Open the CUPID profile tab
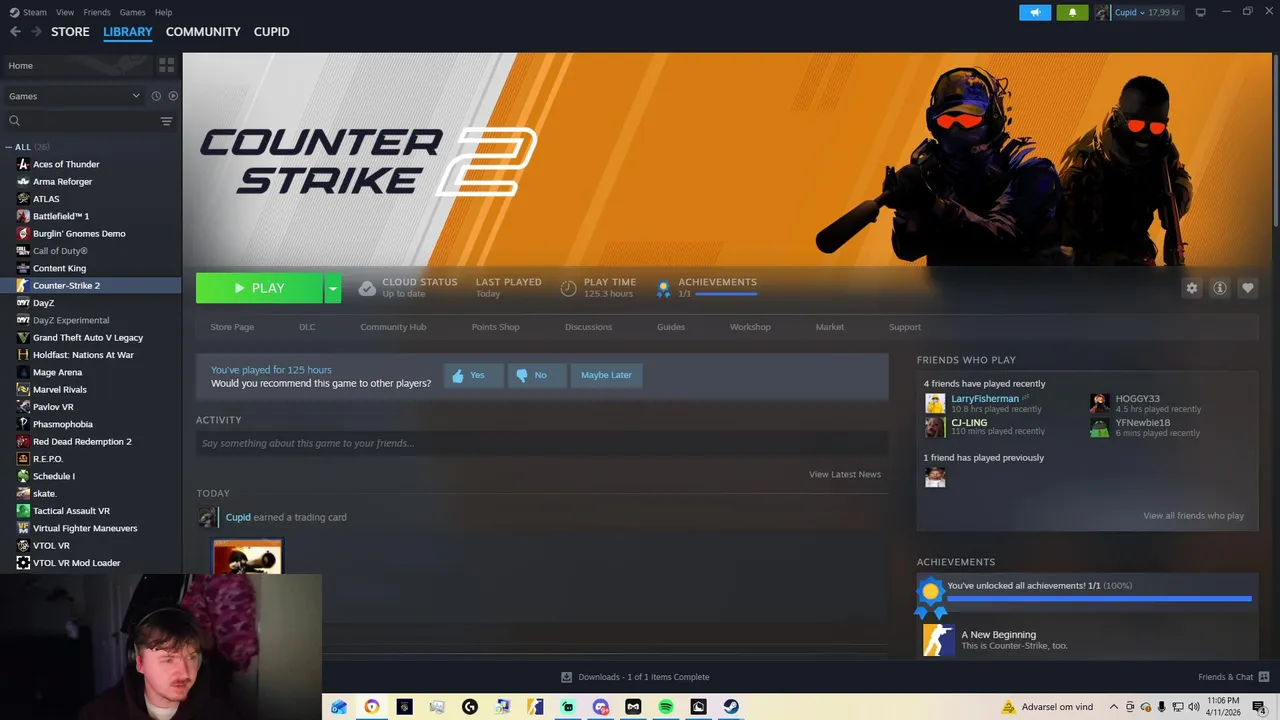This screenshot has height=720, width=1280. [271, 32]
